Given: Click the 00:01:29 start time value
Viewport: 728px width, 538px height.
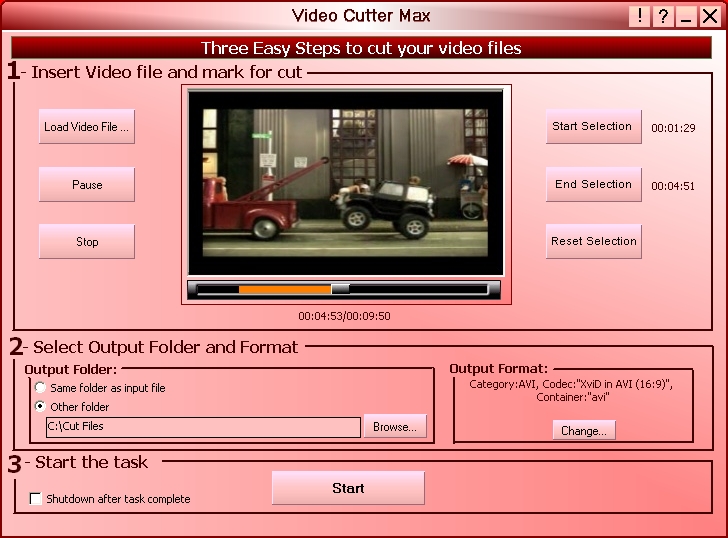Looking at the screenshot, I should (673, 128).
